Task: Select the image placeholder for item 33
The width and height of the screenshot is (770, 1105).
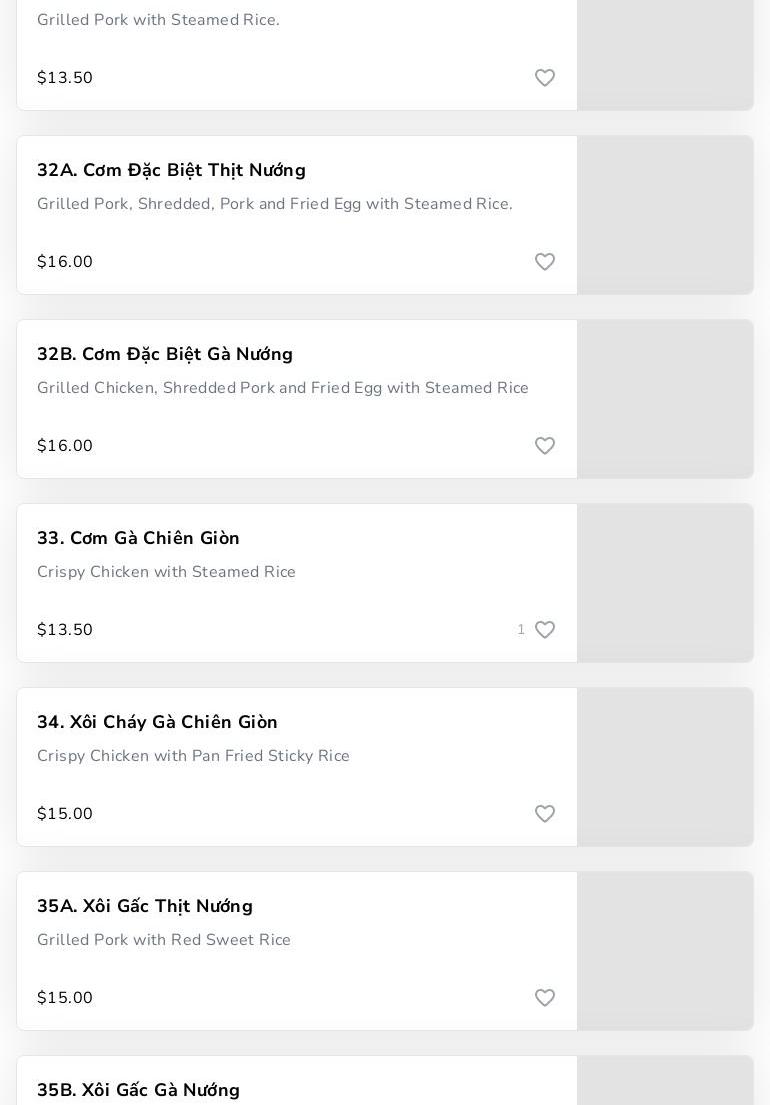Action: click(665, 583)
